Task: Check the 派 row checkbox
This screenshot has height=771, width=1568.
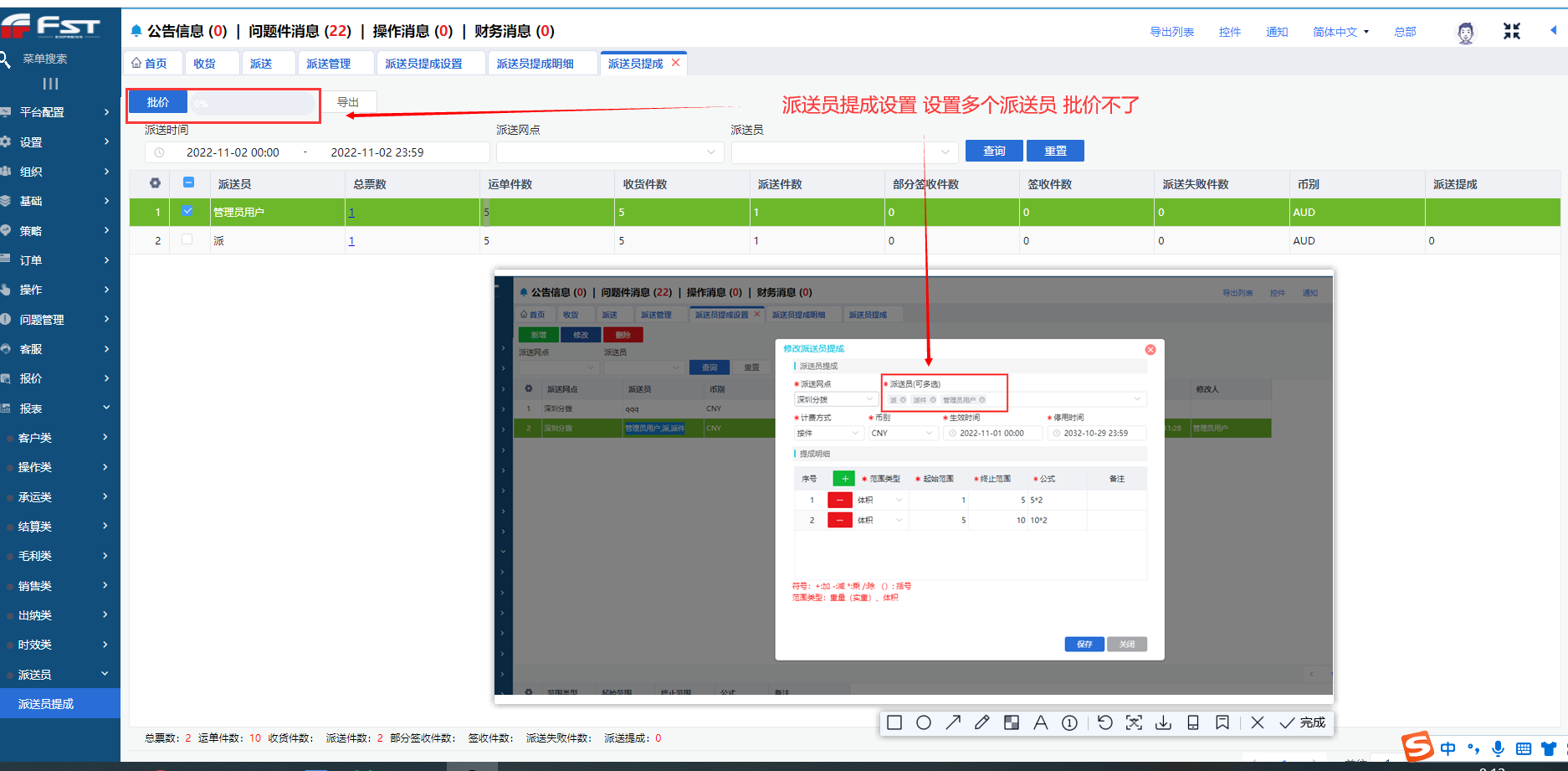Action: click(187, 239)
